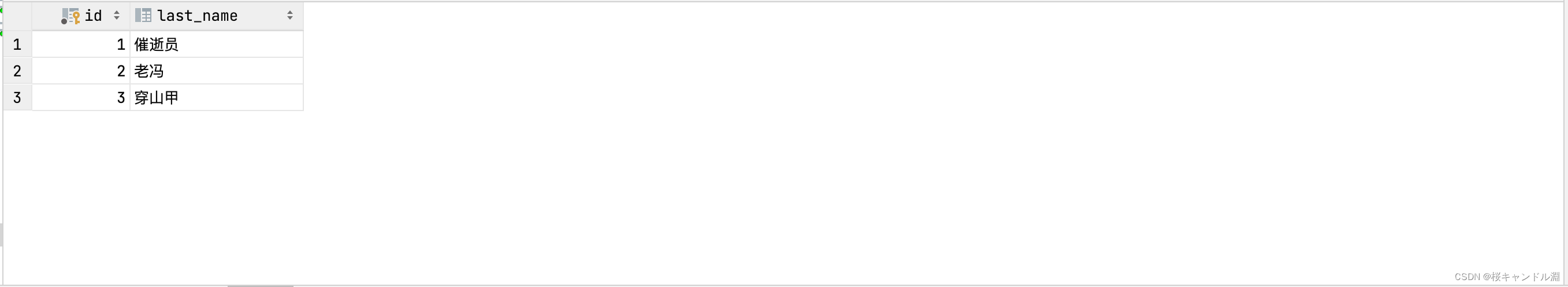Click the horizontal scrollbar thumb at the bottom
The image size is (1568, 287).
pyautogui.click(x=261, y=286)
